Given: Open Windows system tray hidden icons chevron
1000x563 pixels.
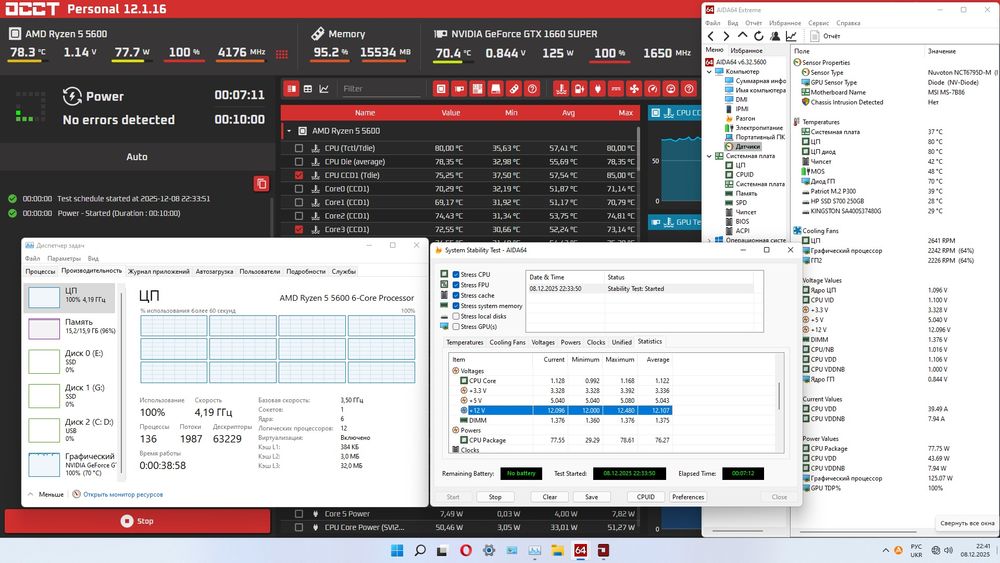Looking at the screenshot, I should [x=885, y=550].
